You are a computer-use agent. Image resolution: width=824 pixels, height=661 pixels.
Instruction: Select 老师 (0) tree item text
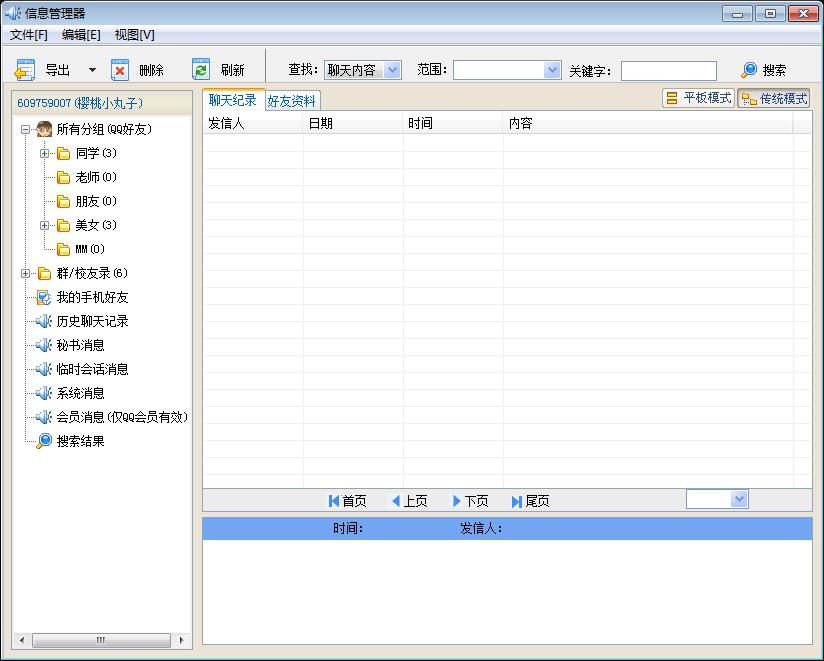pos(96,178)
